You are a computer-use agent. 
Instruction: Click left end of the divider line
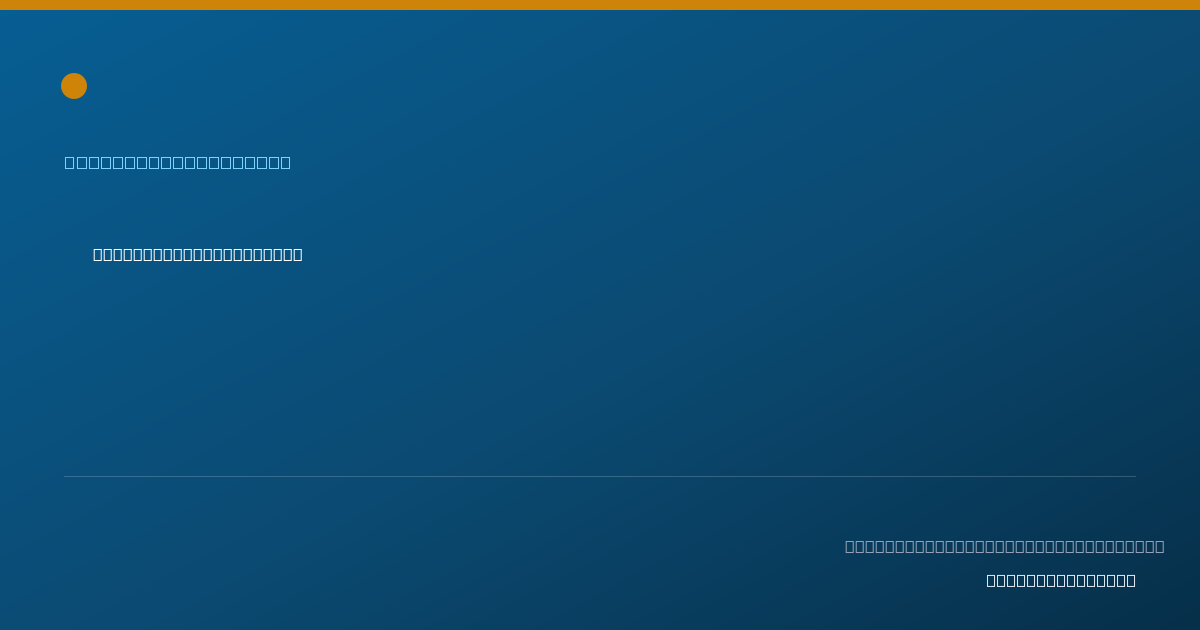click(x=66, y=476)
